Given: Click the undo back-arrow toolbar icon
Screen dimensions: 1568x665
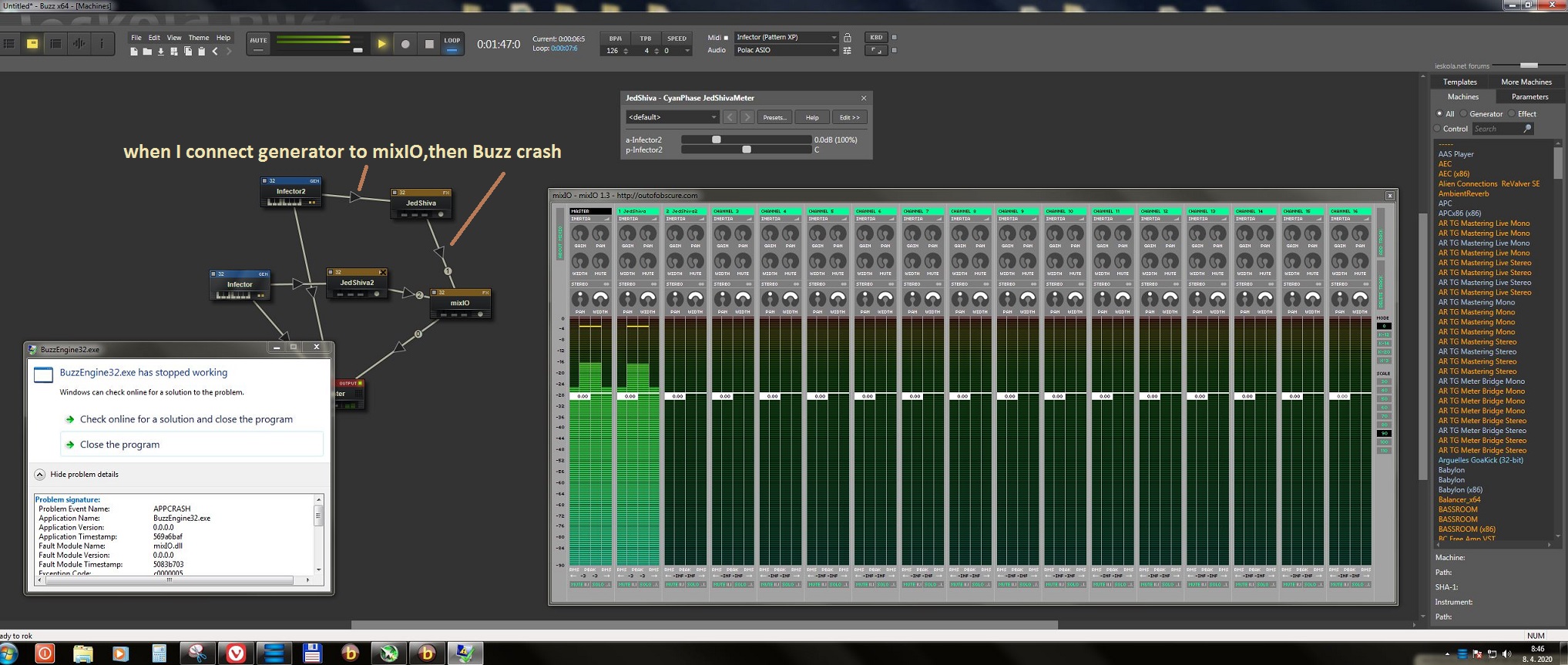Looking at the screenshot, I should (x=215, y=52).
